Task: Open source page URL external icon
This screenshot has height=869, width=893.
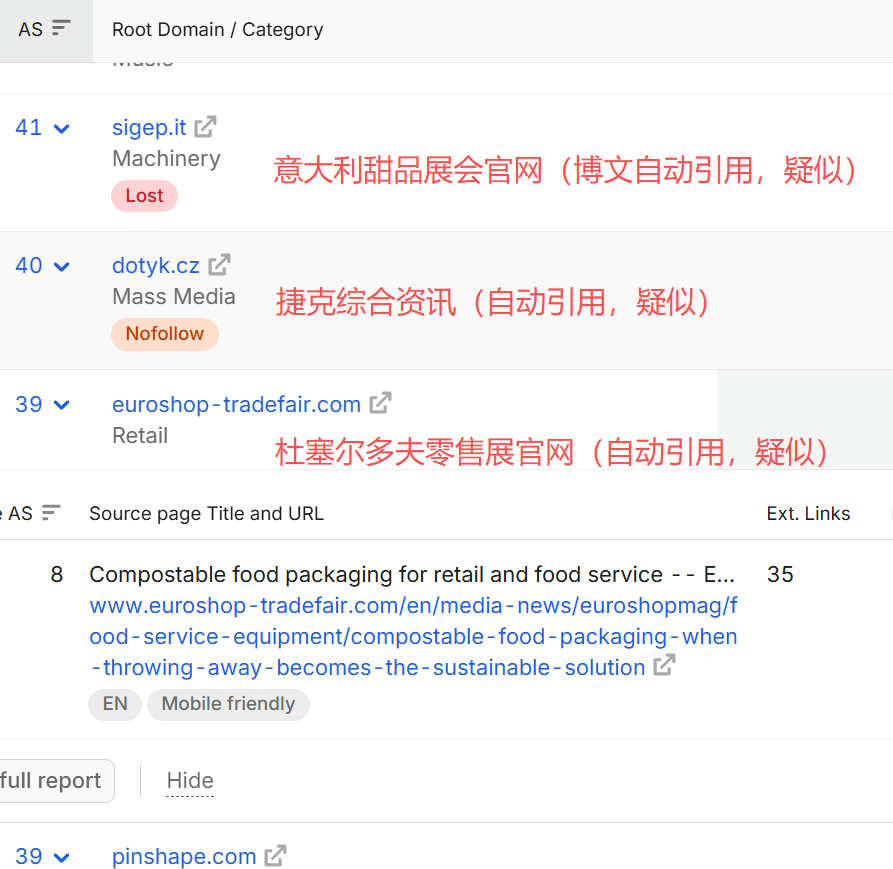Action: click(665, 665)
